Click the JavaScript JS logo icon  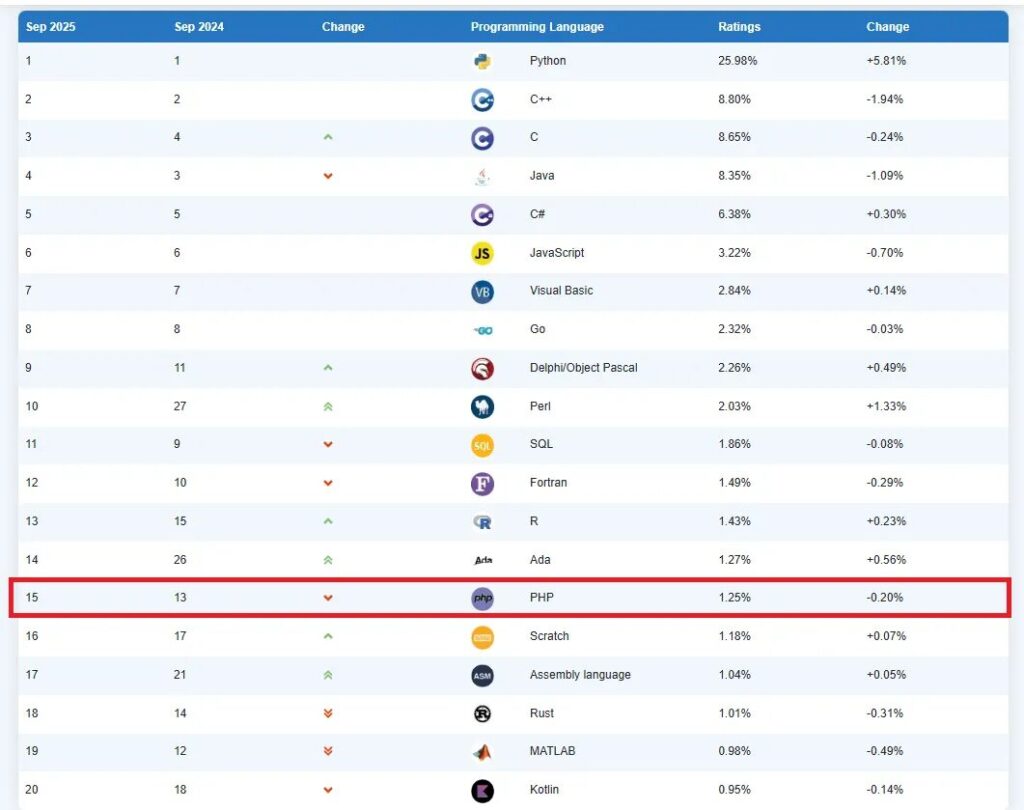482,253
